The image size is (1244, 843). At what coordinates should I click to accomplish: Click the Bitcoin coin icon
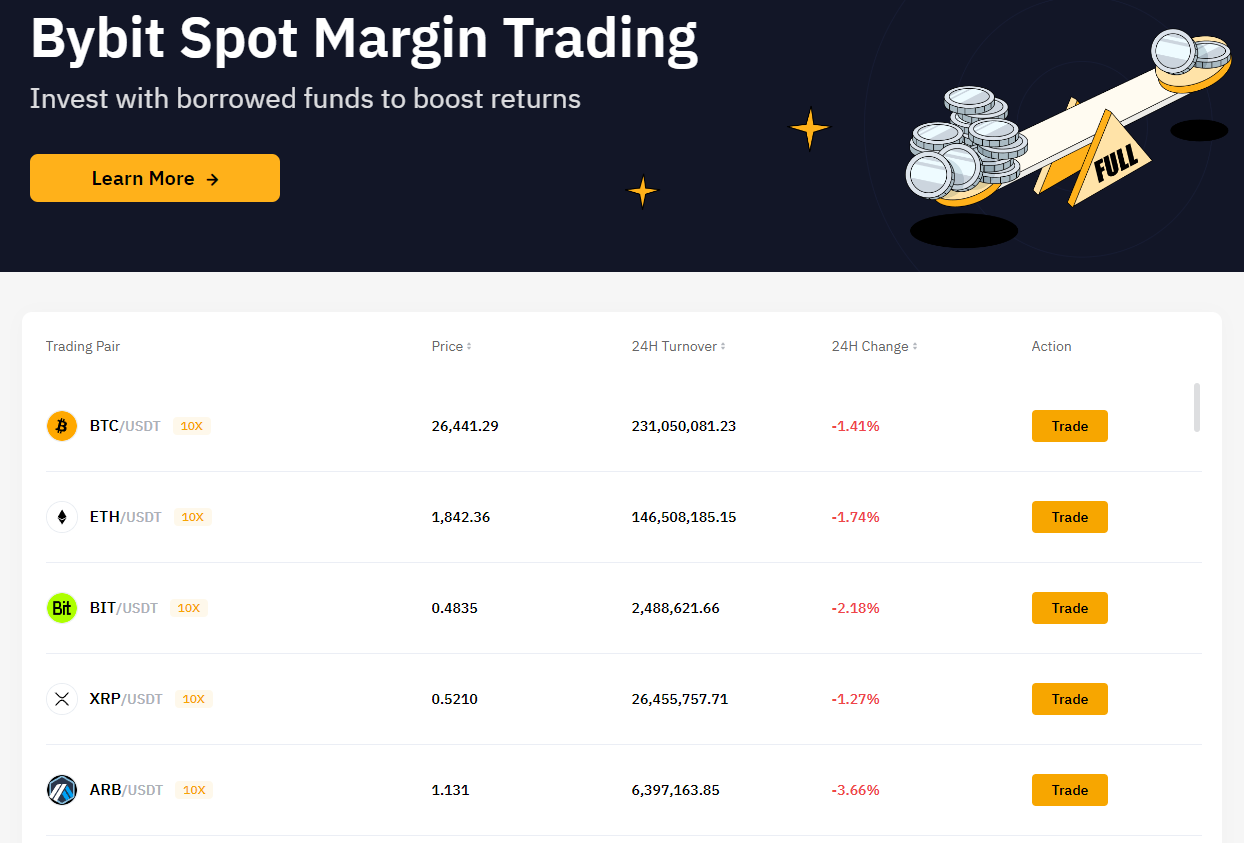tap(61, 425)
